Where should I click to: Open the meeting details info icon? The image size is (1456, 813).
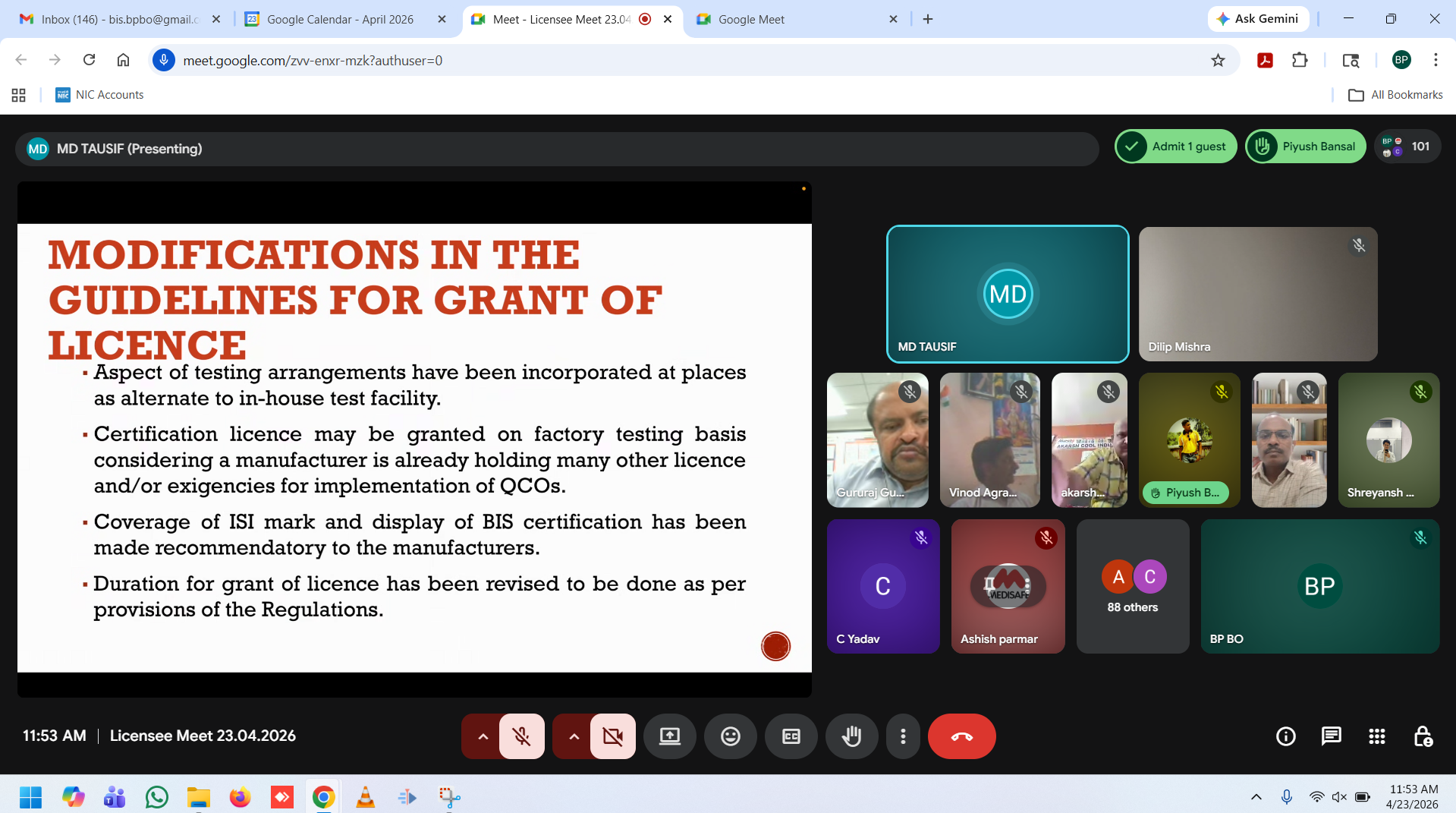(1285, 736)
